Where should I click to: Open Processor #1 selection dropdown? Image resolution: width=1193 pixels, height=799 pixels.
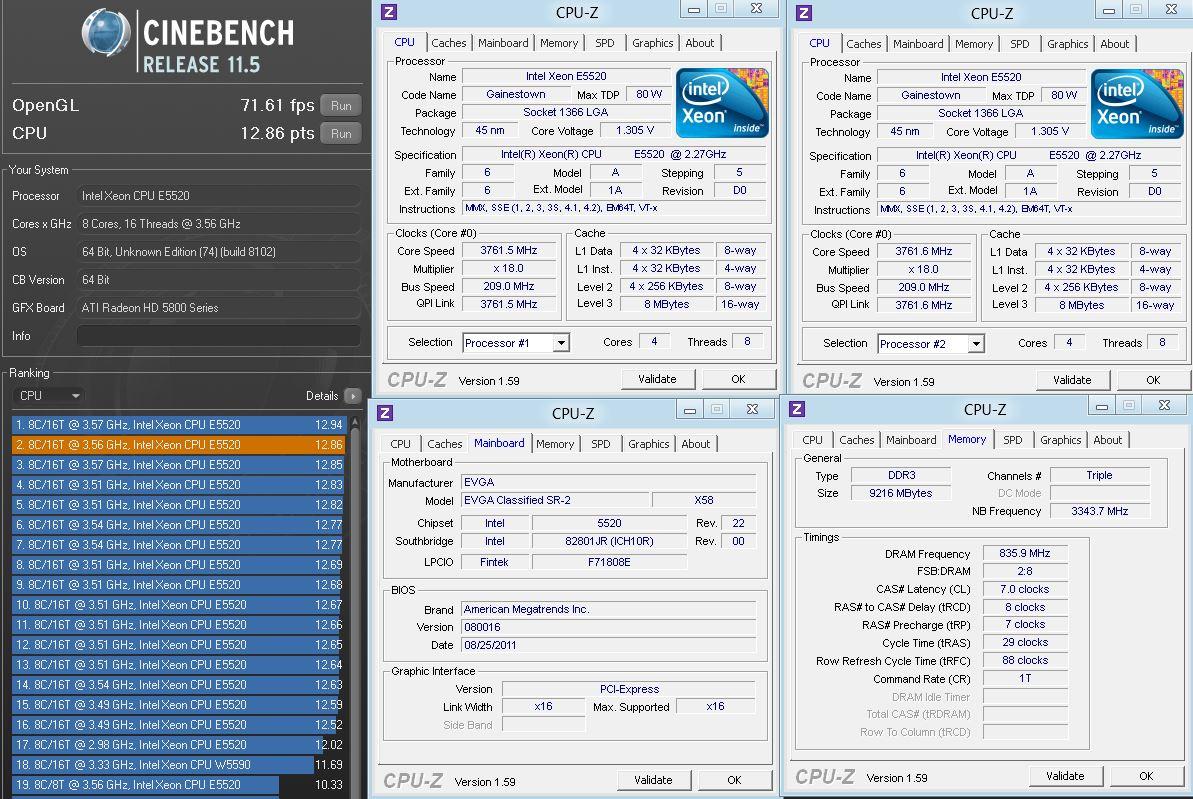click(x=516, y=343)
